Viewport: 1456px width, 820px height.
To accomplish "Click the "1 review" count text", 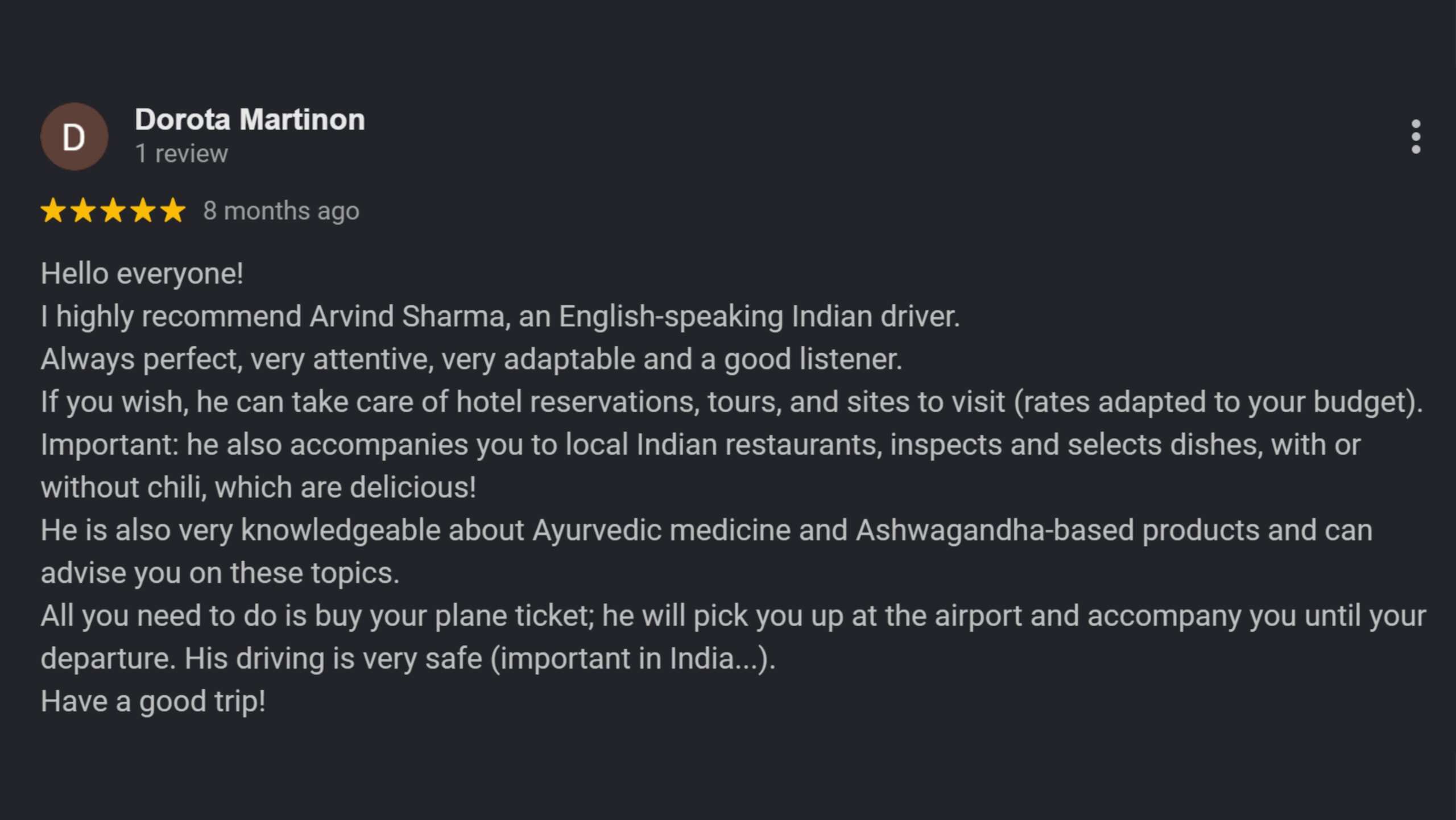I will tap(181, 154).
